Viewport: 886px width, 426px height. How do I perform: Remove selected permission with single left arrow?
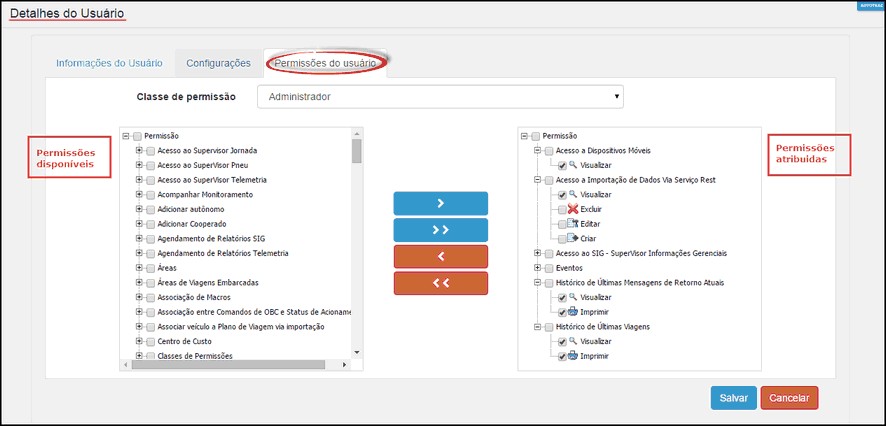tap(440, 257)
